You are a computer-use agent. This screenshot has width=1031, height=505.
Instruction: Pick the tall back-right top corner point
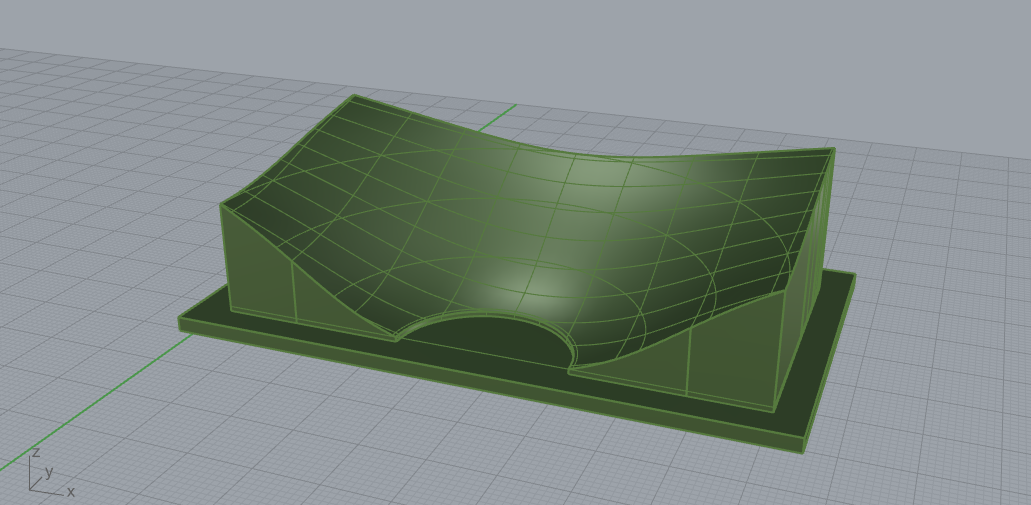pyautogui.click(x=833, y=150)
